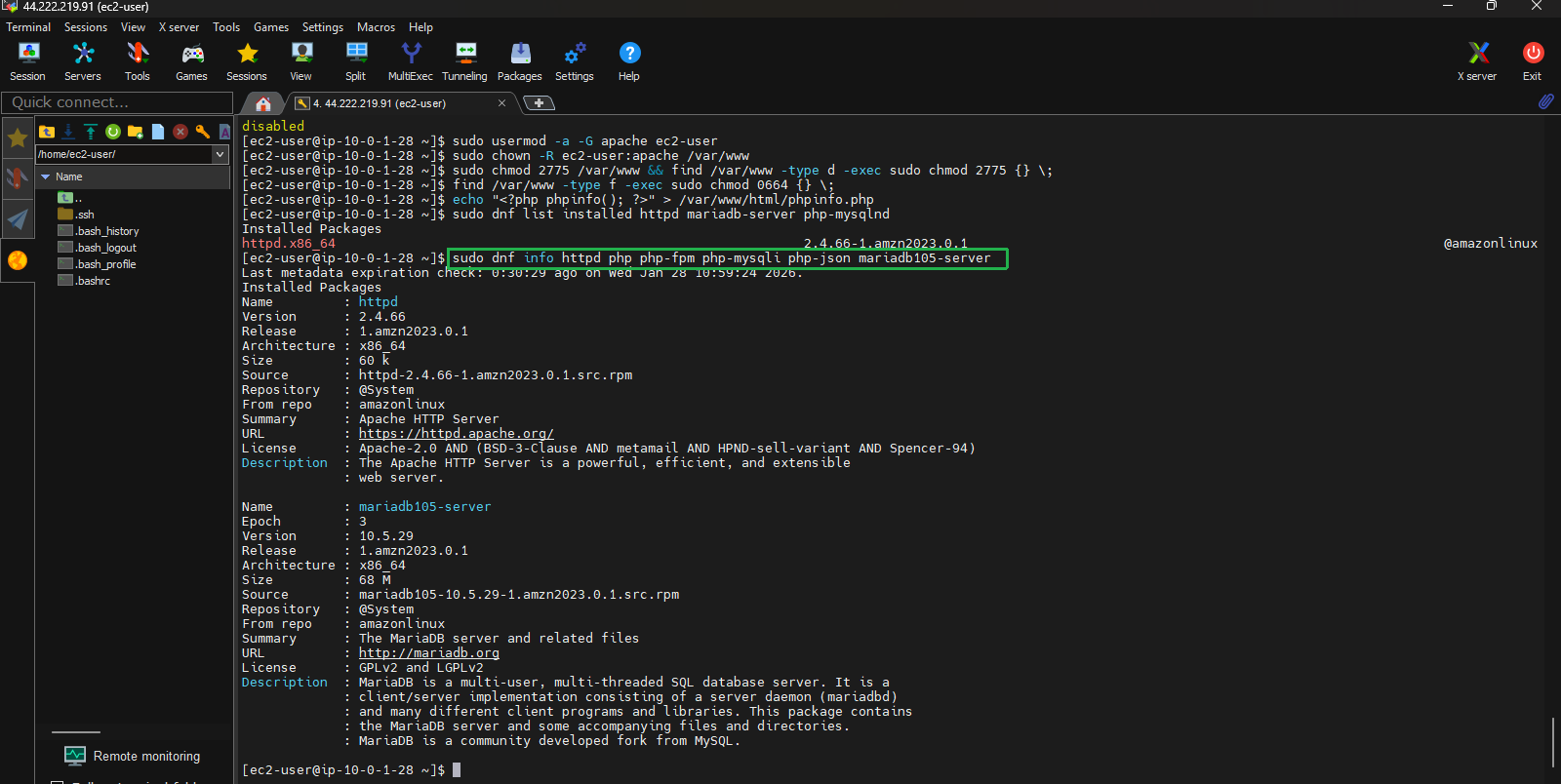The height and width of the screenshot is (784, 1561).
Task: Click the Remote monitoring button
Action: (133, 756)
